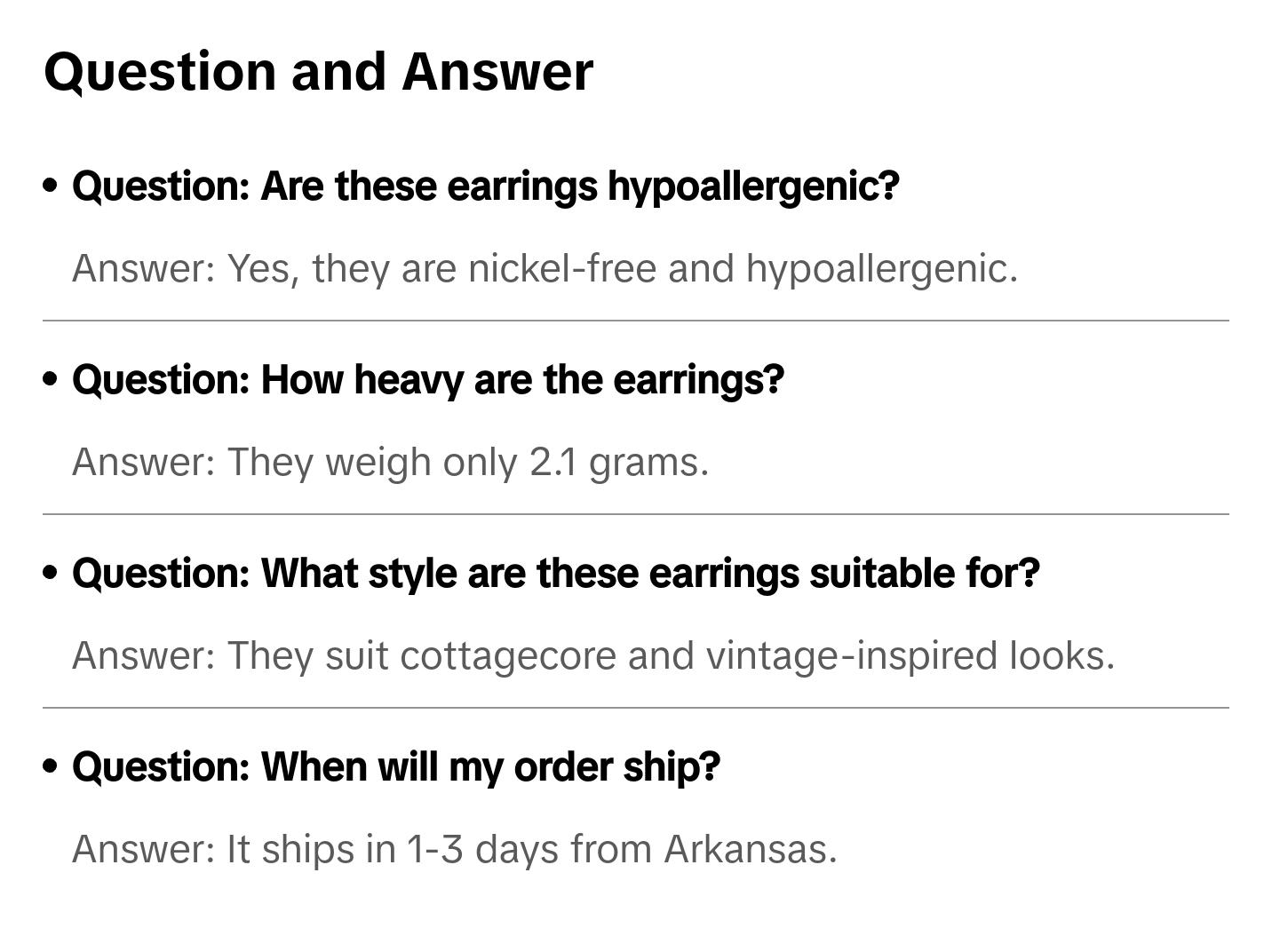This screenshot has width=1272, height=952.
Task: Click the answer line starting 'Yes, they are'
Action: tap(545, 268)
